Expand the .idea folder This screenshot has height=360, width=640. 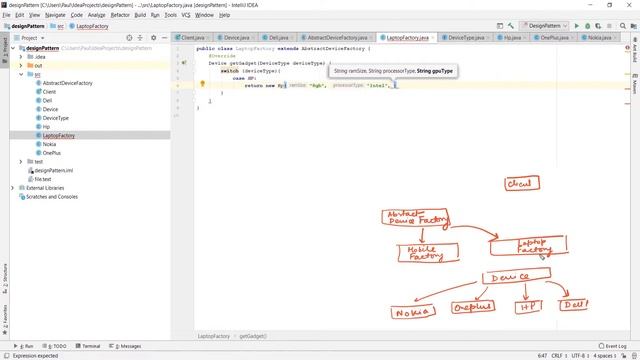21,57
